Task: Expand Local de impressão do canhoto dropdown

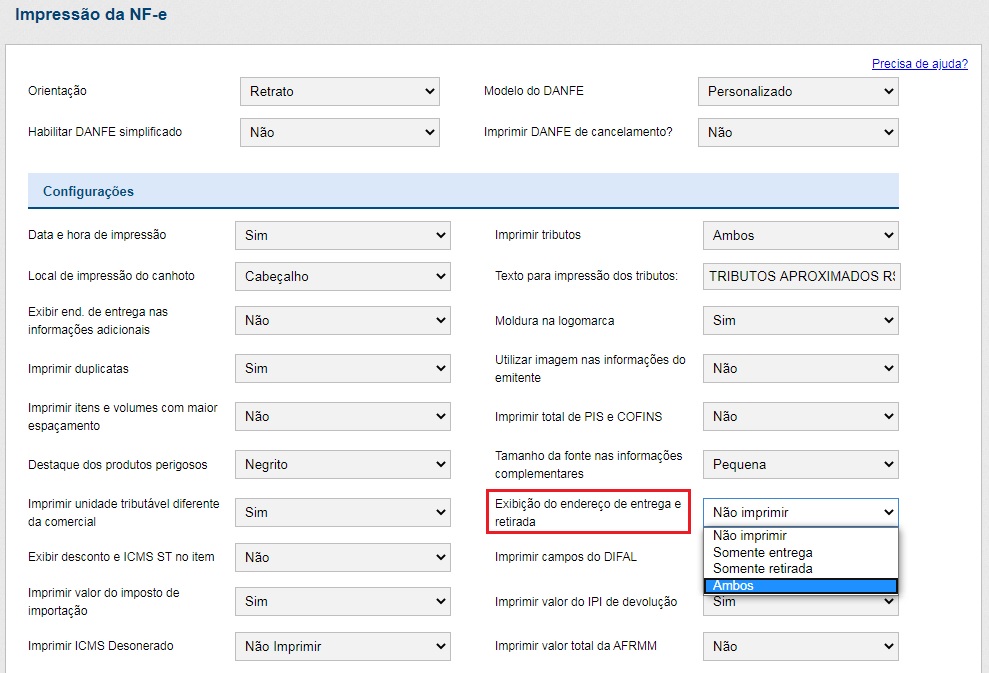Action: pyautogui.click(x=342, y=276)
